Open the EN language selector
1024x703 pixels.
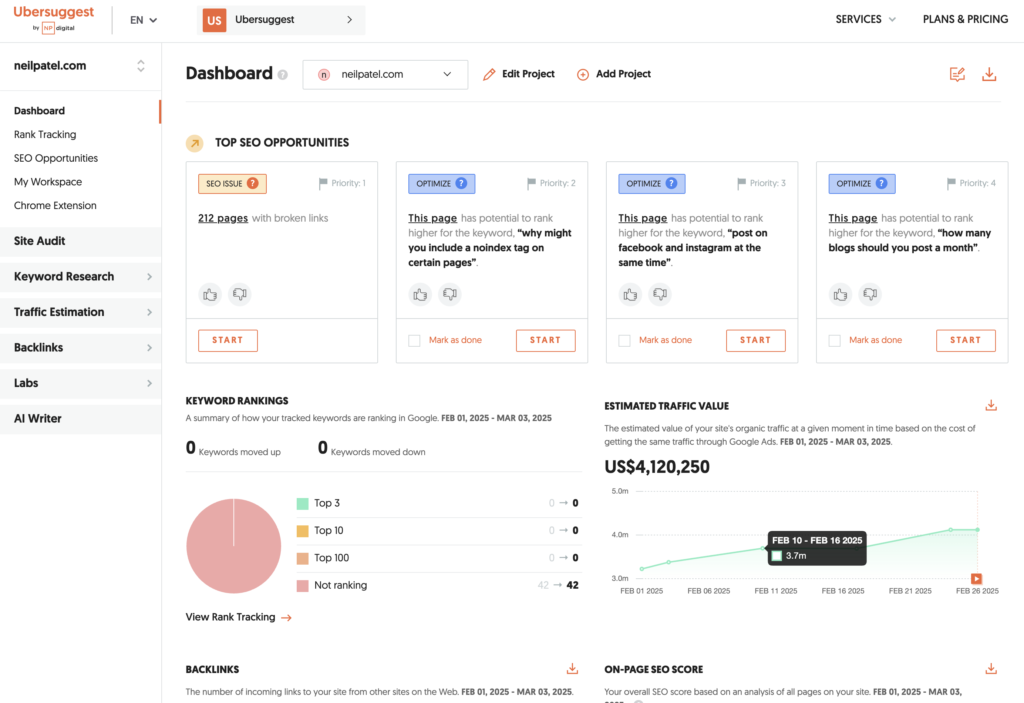tap(141, 19)
